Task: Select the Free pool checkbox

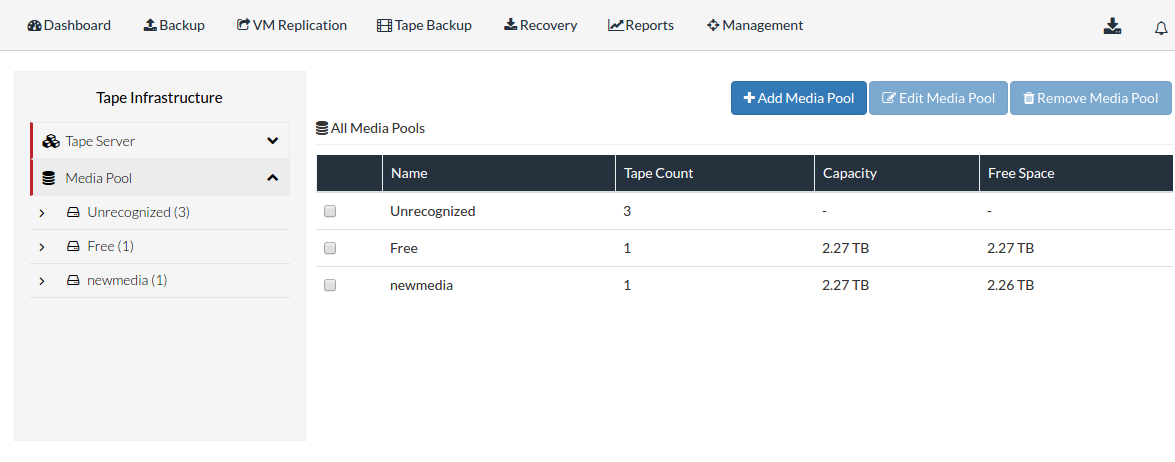Action: [x=330, y=248]
